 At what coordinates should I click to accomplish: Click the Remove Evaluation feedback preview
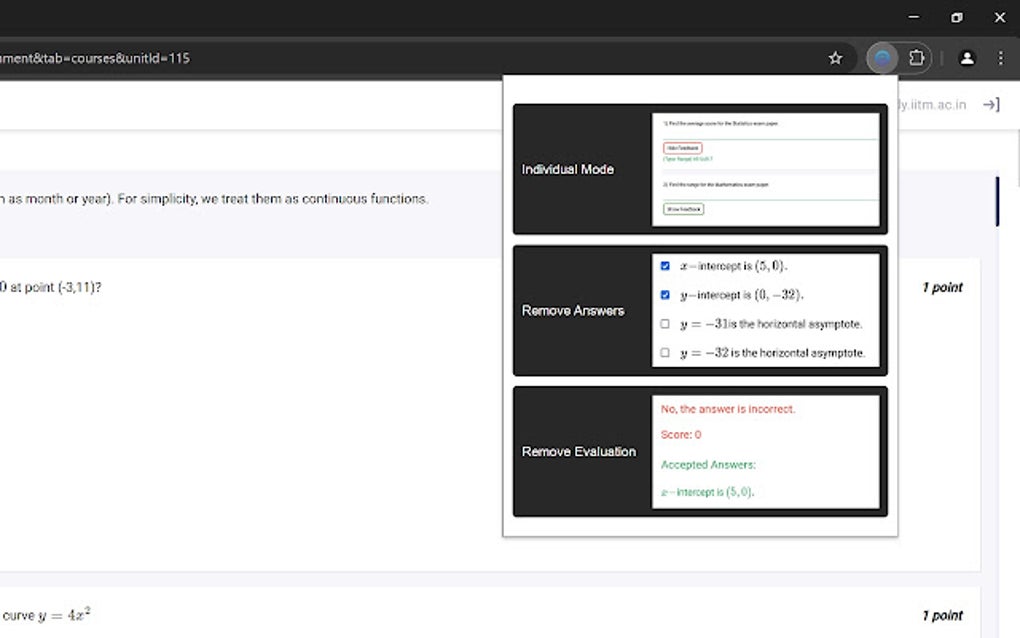tap(767, 451)
